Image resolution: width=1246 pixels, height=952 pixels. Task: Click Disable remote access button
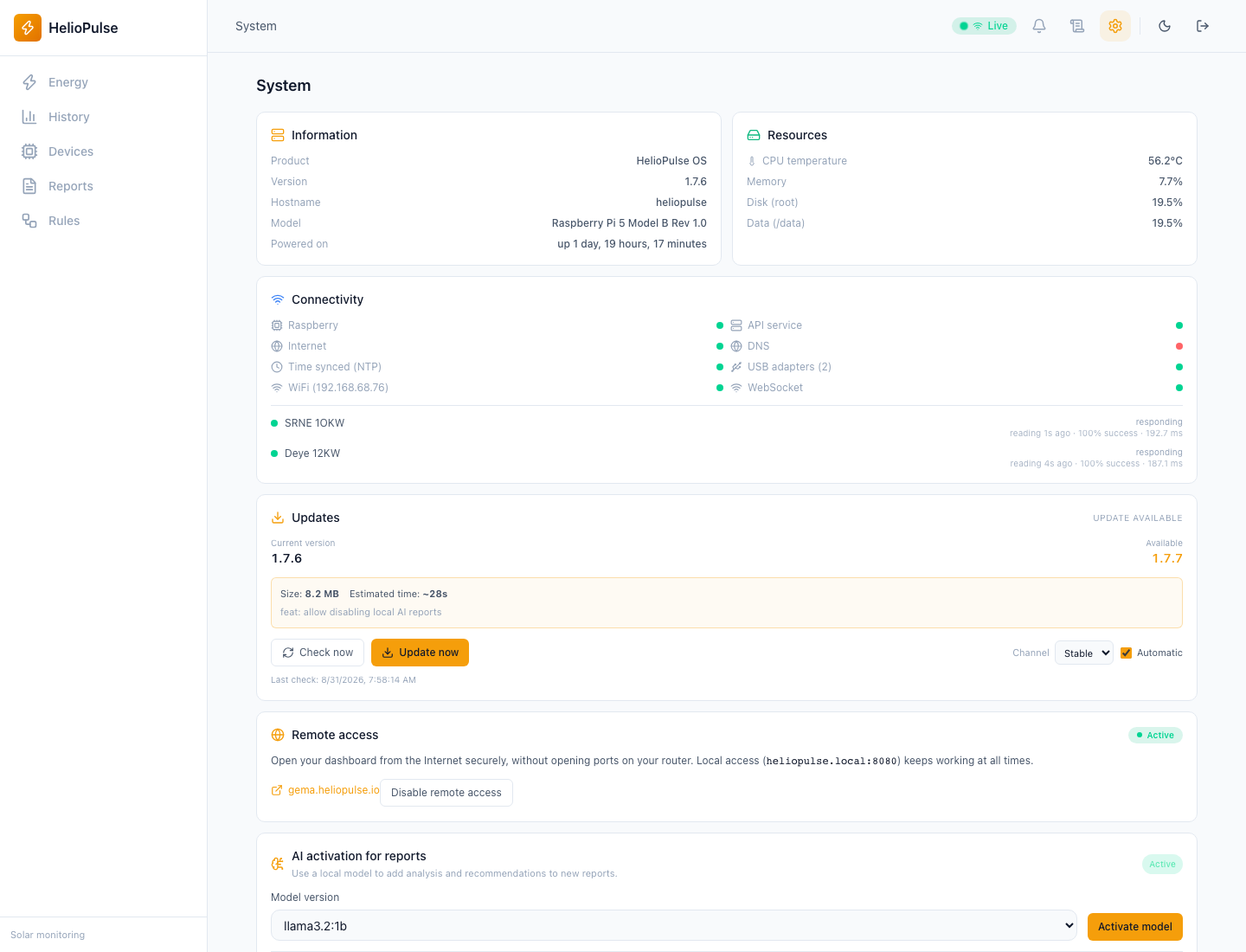446,793
